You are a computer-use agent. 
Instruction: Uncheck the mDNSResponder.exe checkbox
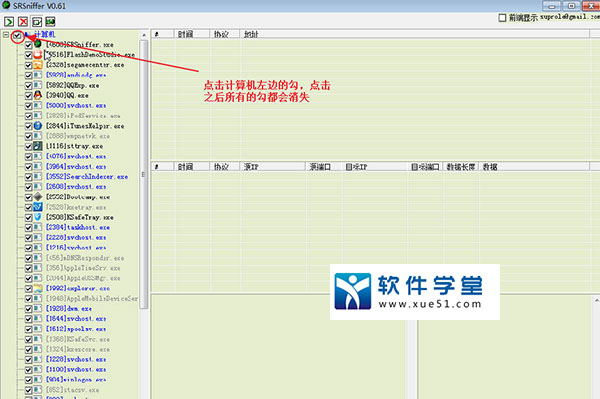pyautogui.click(x=28, y=258)
